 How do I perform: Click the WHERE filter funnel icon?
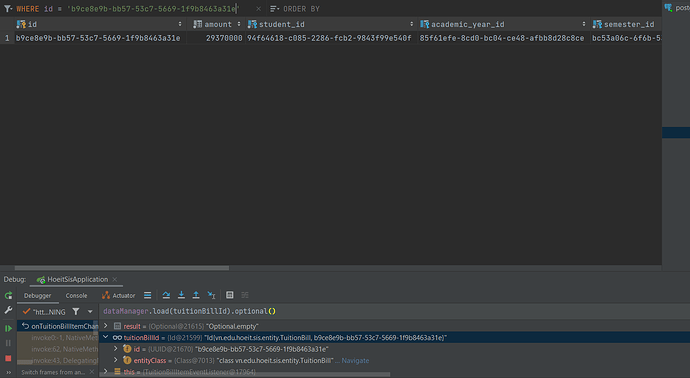(x=7, y=8)
